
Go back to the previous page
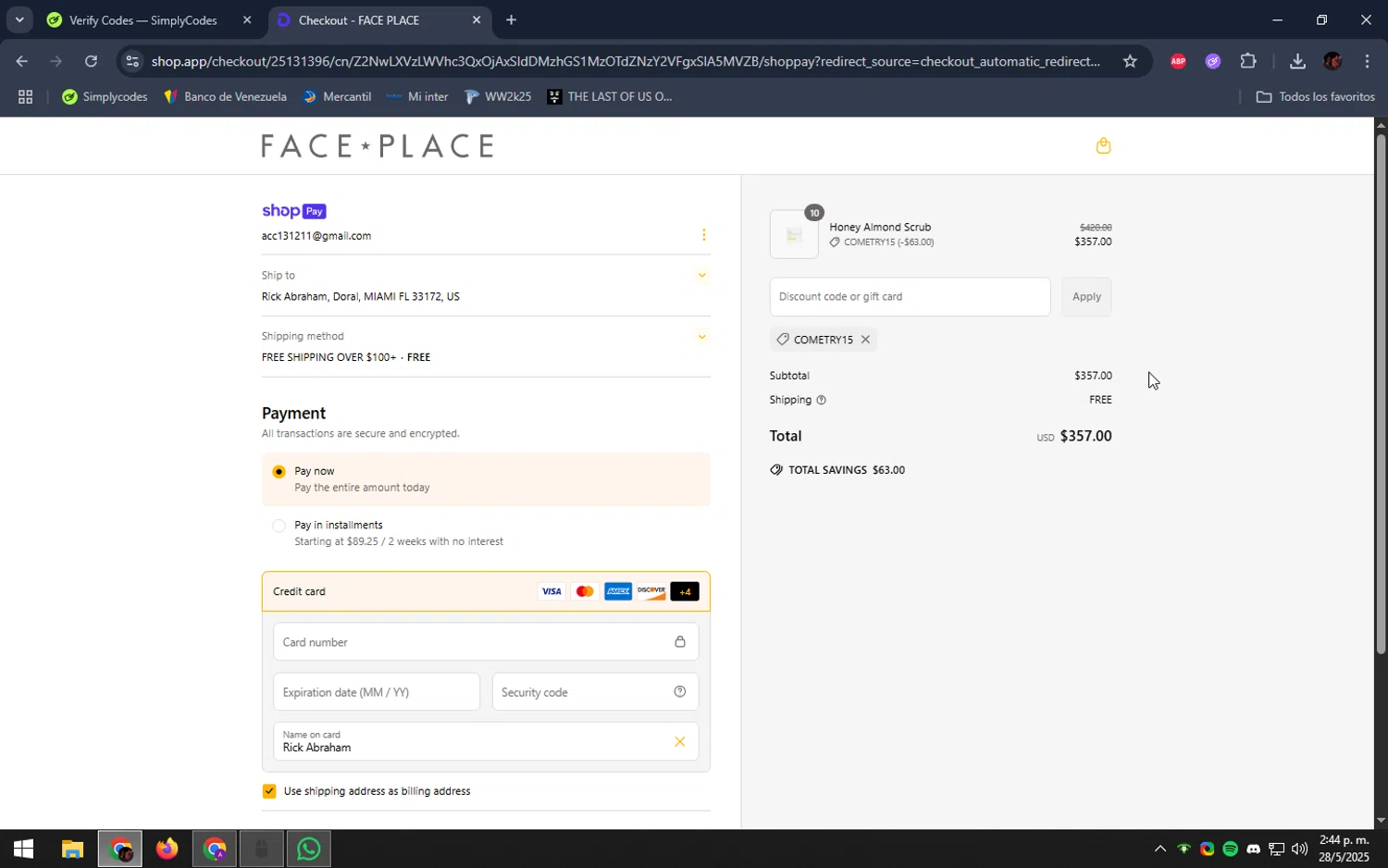(21, 61)
